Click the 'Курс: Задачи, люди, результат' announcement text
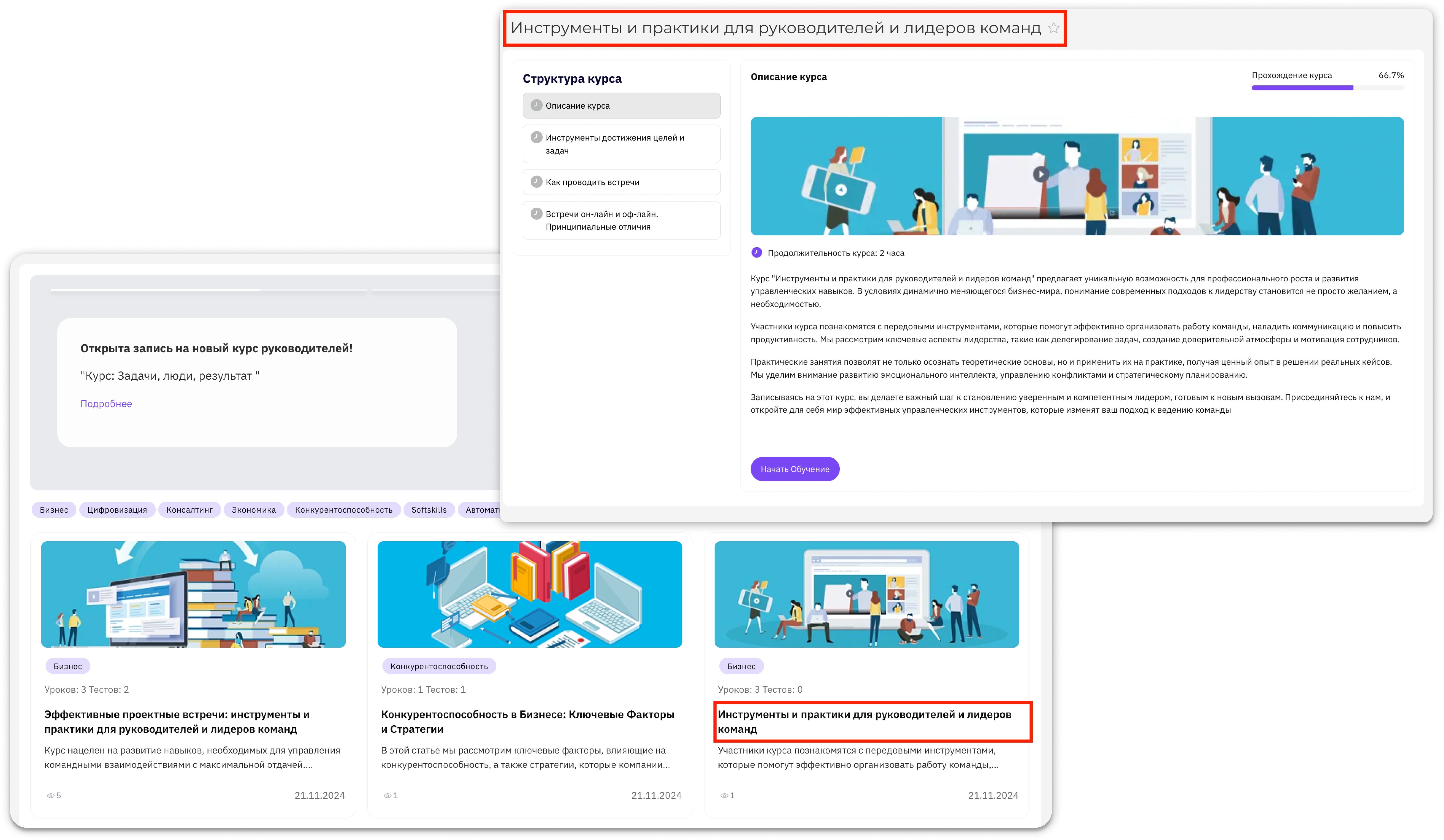Screen dimensions: 1444x840 [170, 376]
